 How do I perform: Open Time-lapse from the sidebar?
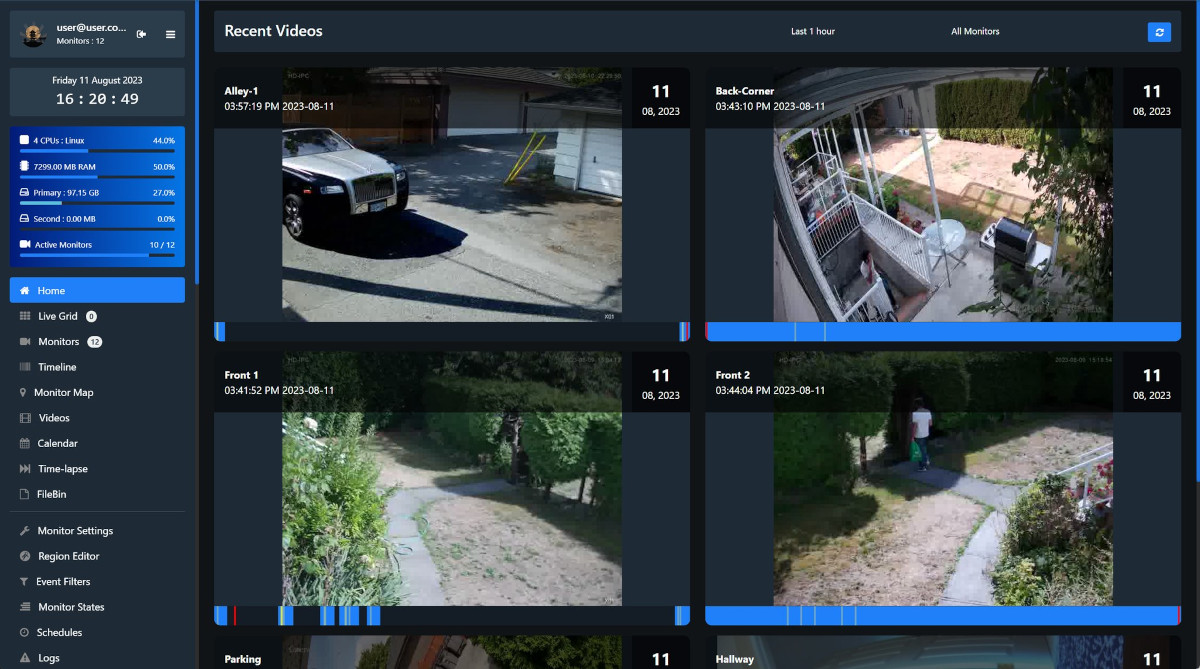(x=62, y=469)
